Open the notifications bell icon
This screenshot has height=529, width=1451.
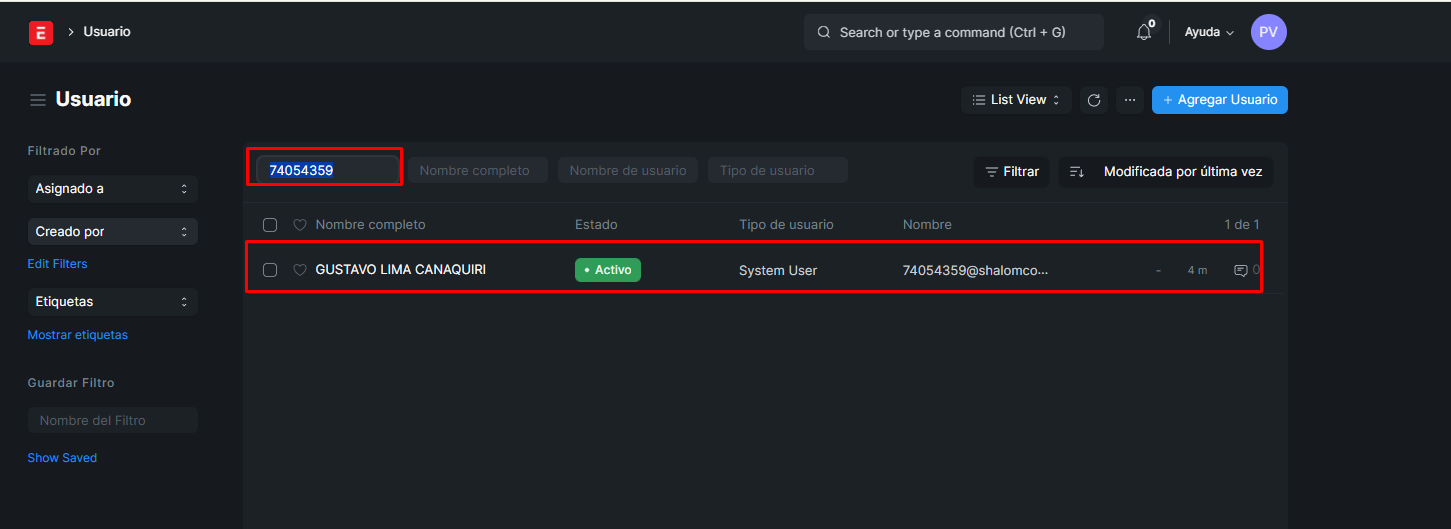[1144, 33]
